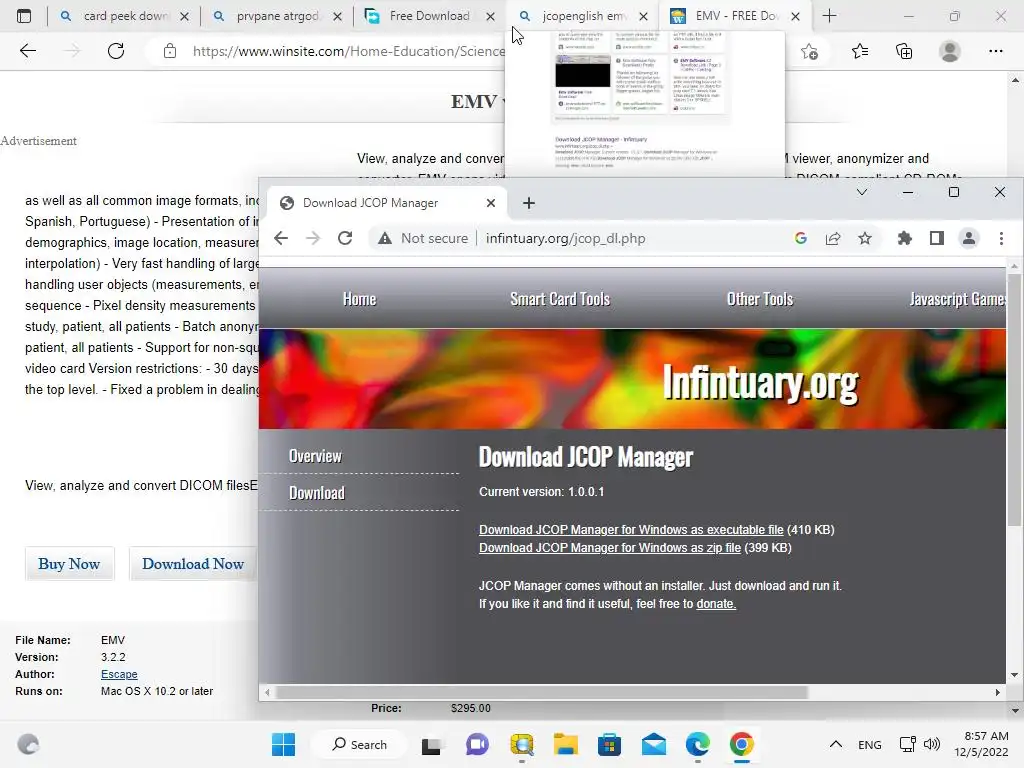This screenshot has width=1024, height=768.
Task: Click Chrome page vertical scrollbar
Action: pyautogui.click(x=1014, y=400)
